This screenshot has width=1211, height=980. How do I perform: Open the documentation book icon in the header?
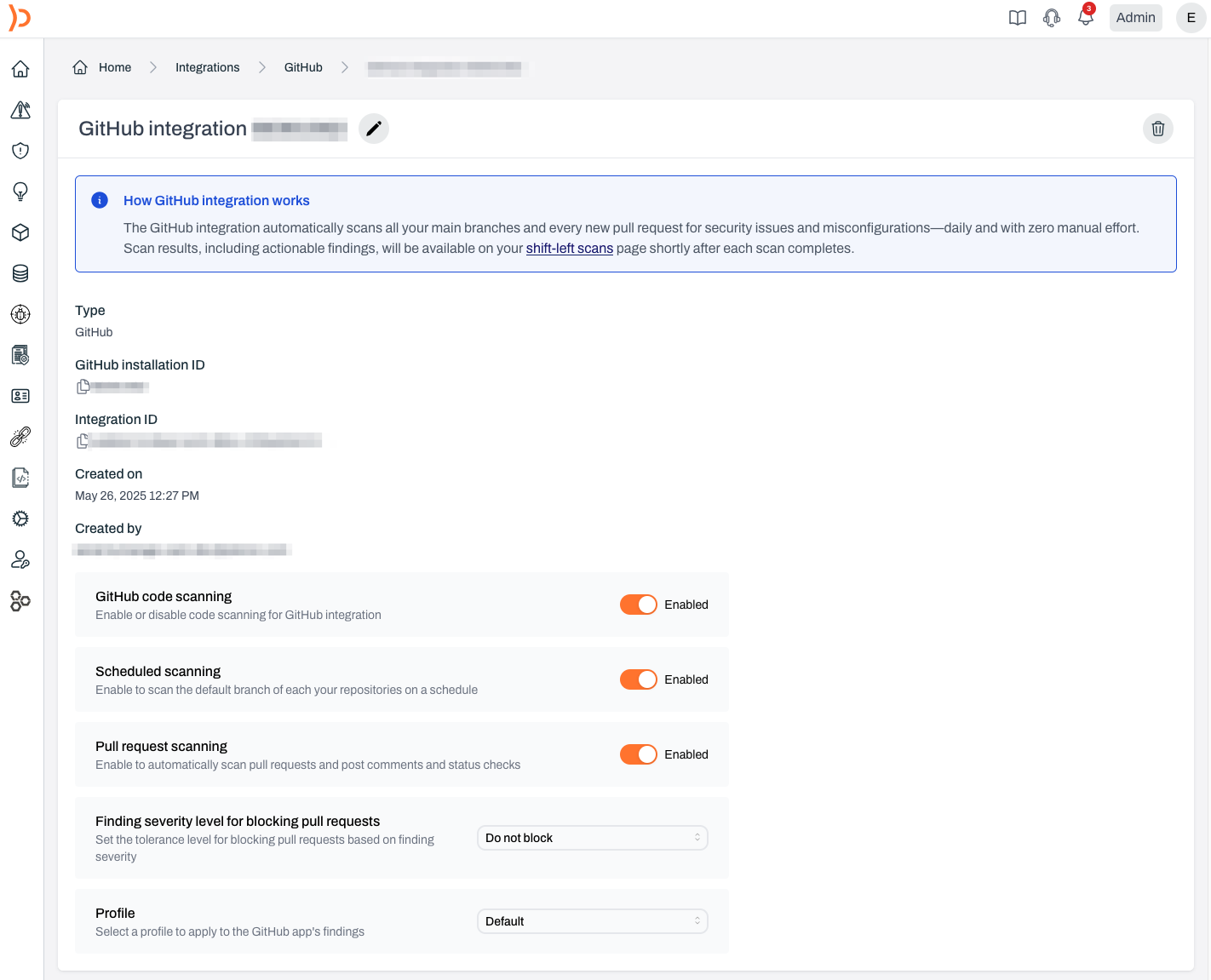(x=1017, y=17)
